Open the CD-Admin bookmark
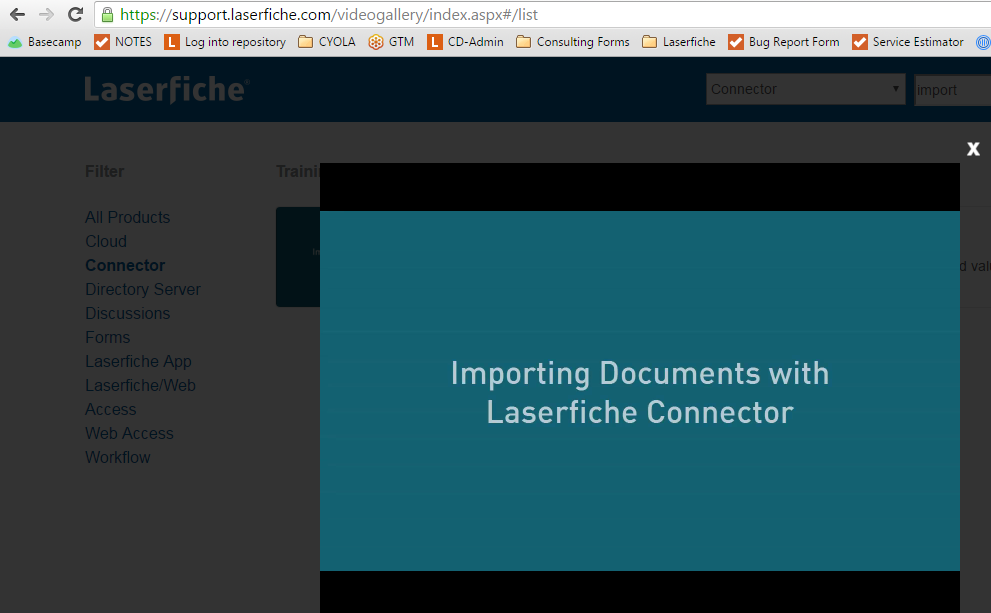 [x=465, y=42]
